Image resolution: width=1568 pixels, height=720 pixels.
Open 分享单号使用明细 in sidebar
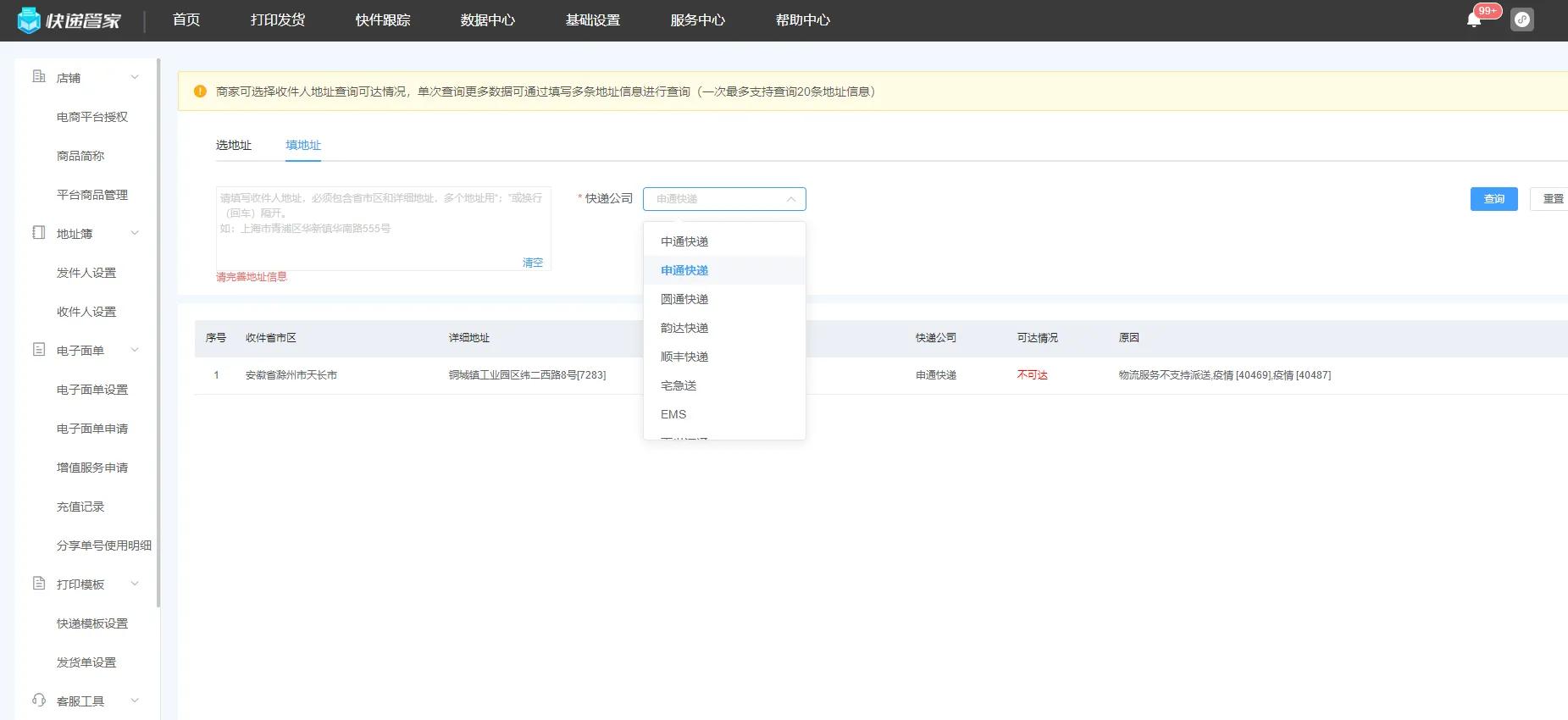point(104,546)
